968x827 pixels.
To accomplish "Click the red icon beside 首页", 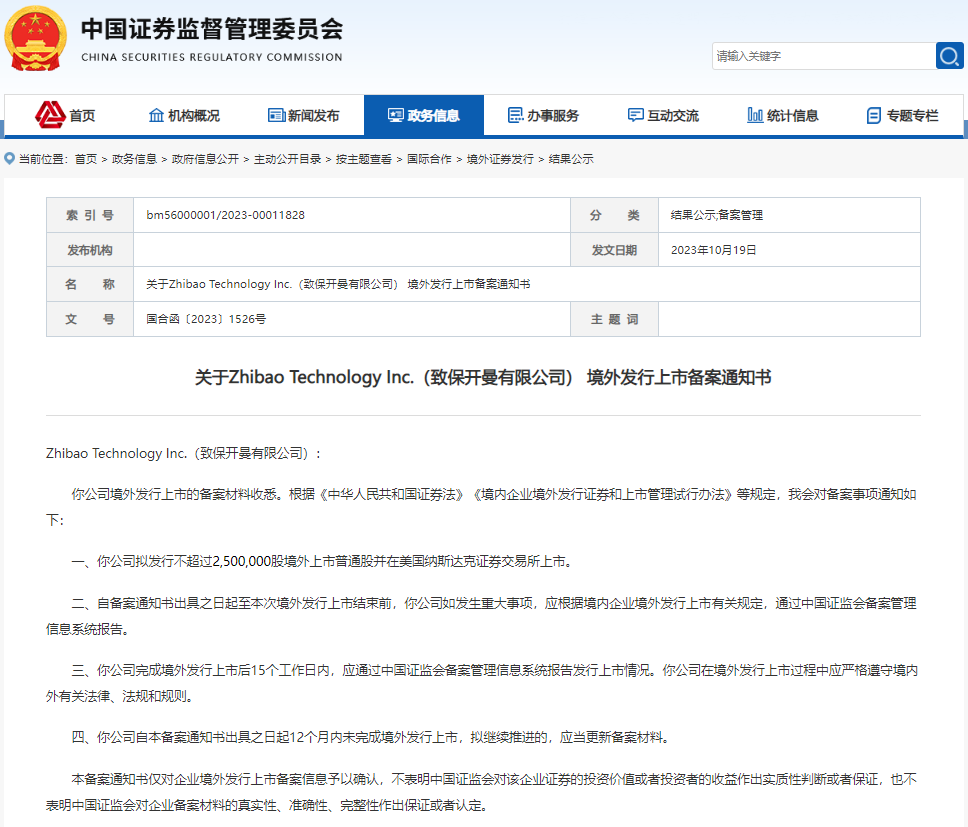I will coord(50,115).
